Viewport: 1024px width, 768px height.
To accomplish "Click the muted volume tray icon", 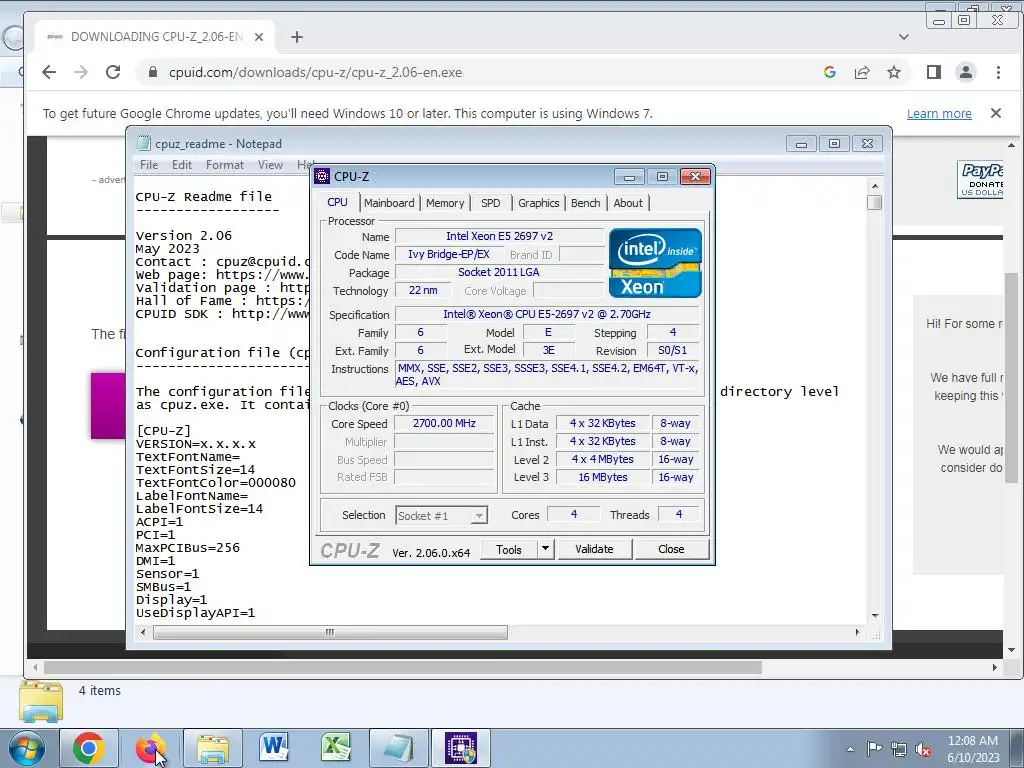I will (923, 750).
